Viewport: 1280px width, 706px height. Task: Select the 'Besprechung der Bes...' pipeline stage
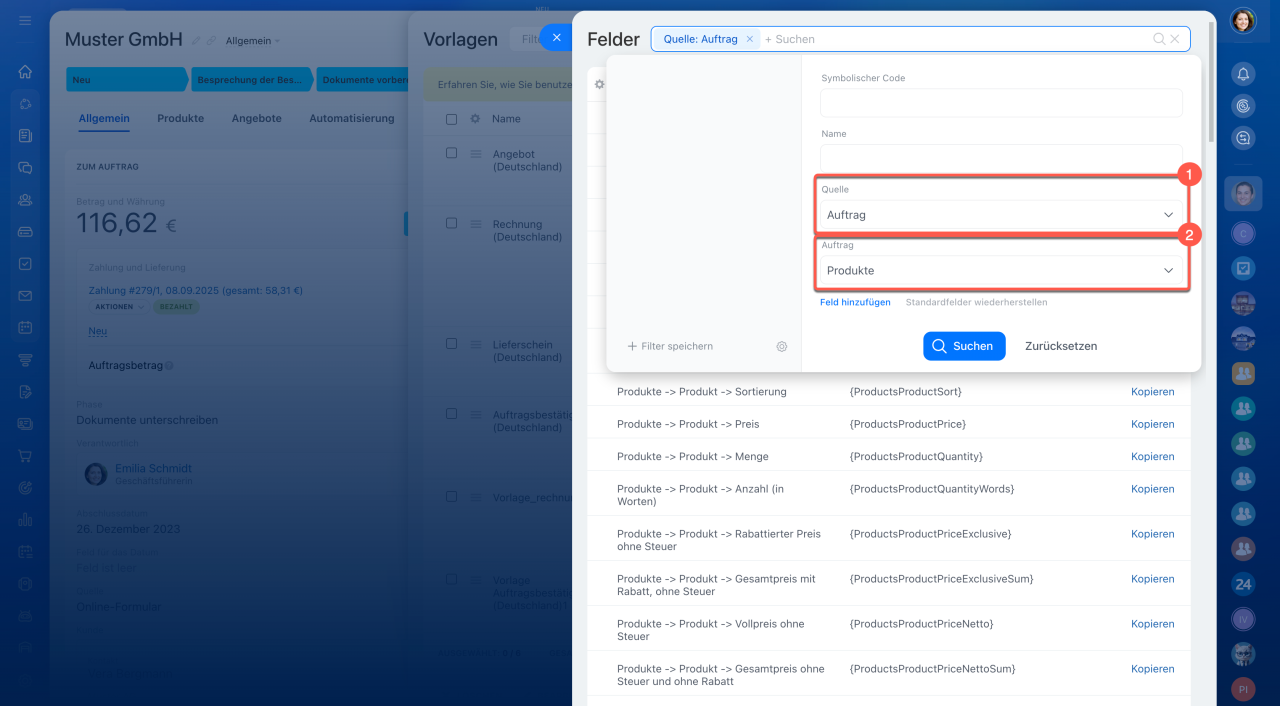[250, 80]
